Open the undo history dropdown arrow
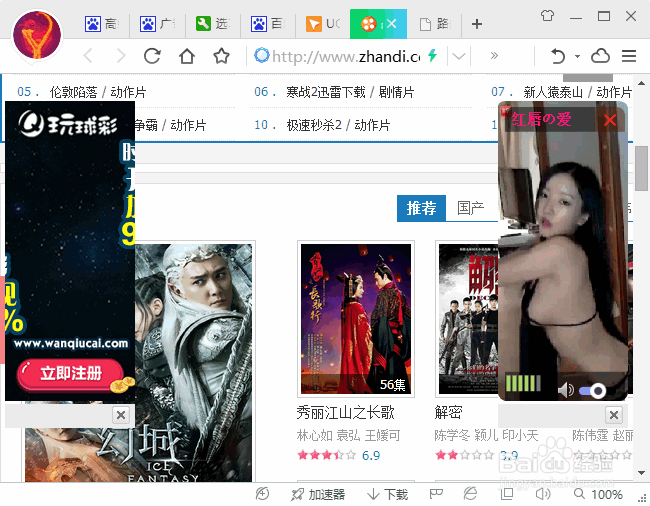 (x=577, y=56)
